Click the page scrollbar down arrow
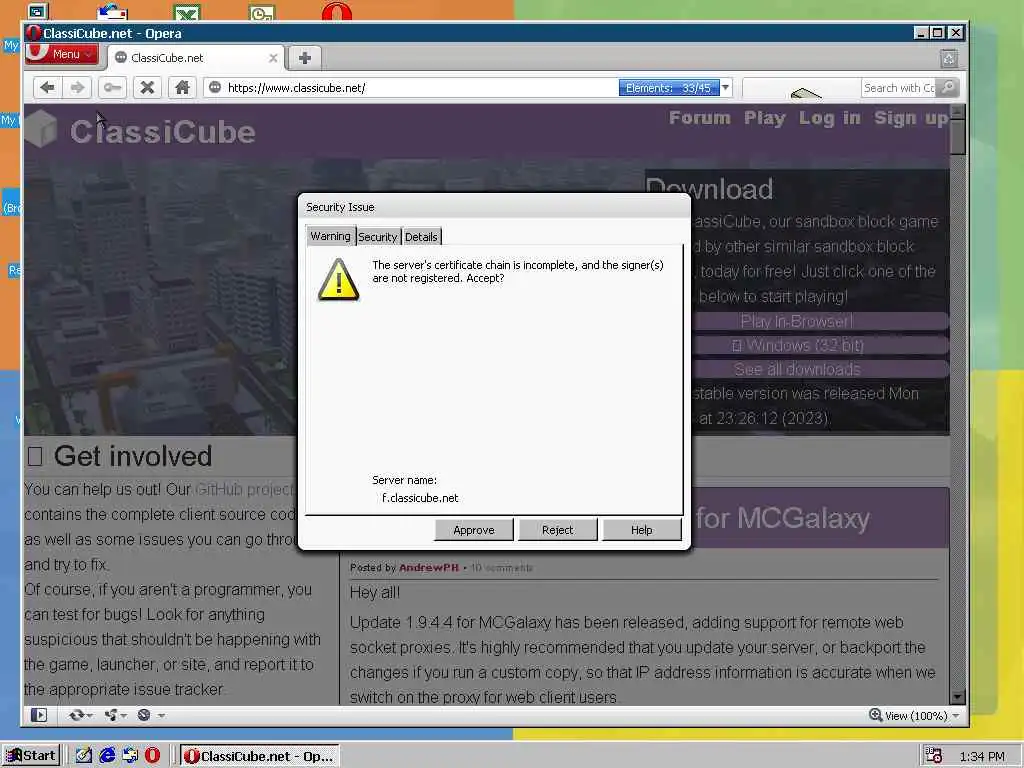 [x=957, y=697]
